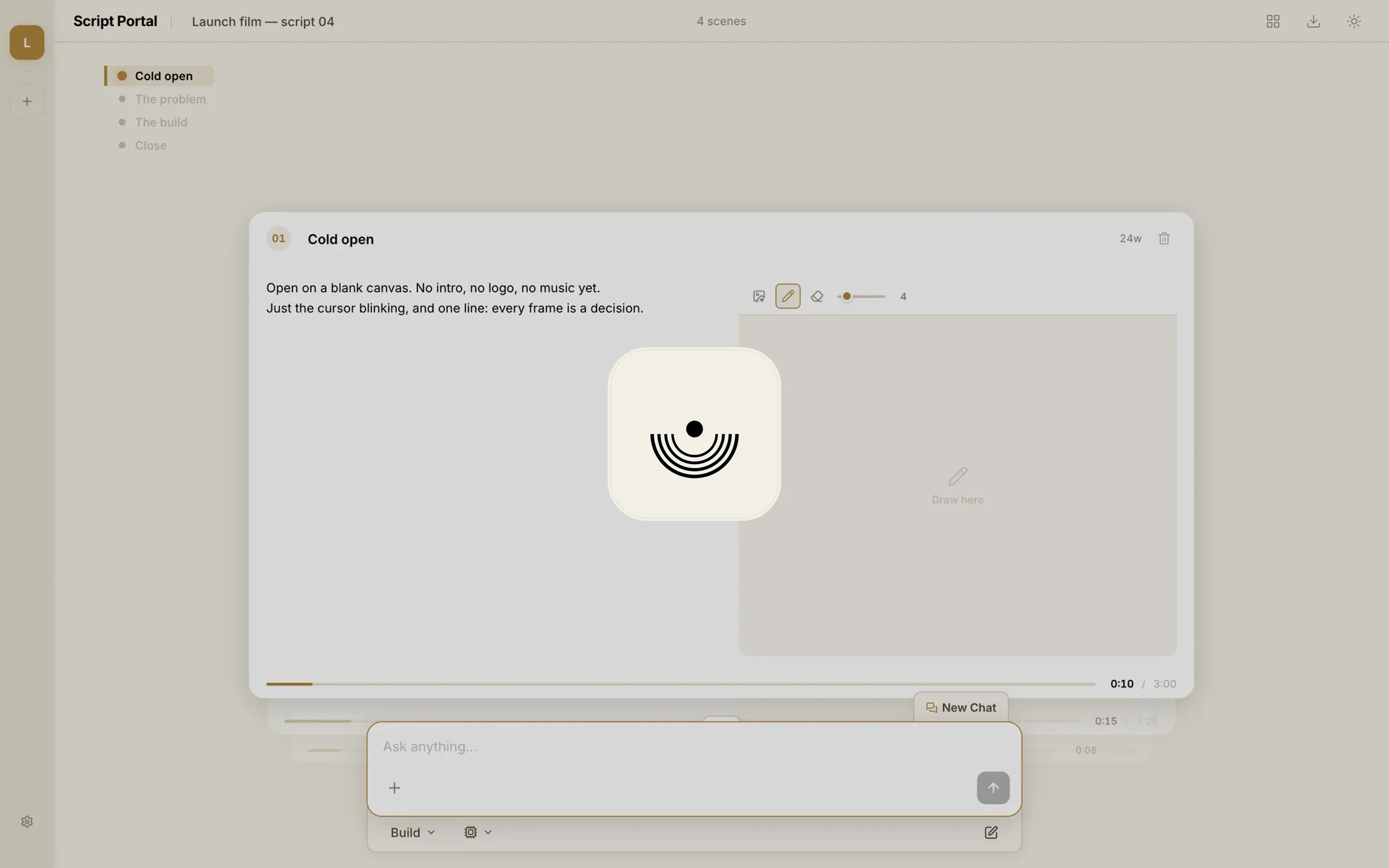Seek on the Cold open timing bar
The width and height of the screenshot is (1389, 868).
tap(681, 684)
